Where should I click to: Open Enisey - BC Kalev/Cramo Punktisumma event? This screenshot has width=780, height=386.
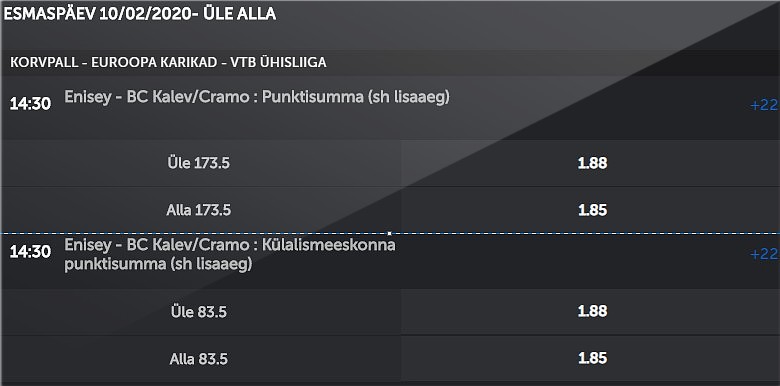point(257,97)
